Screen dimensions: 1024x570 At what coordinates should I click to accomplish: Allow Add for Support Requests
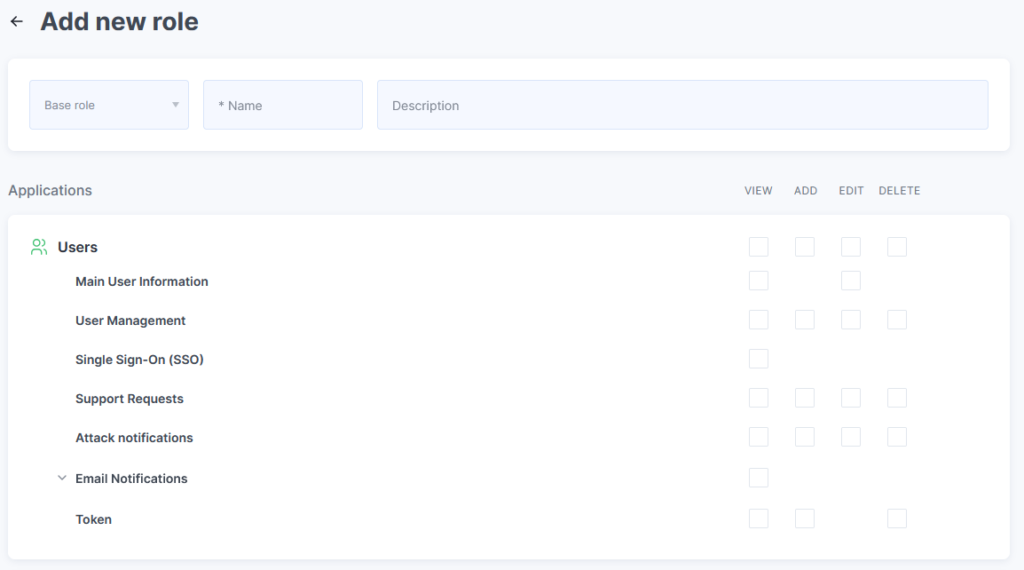click(805, 398)
